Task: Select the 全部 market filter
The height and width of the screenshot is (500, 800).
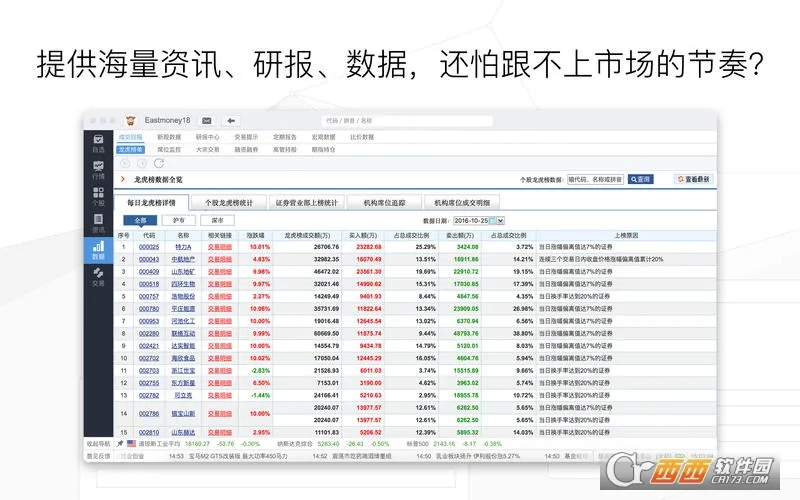Action: point(140,220)
